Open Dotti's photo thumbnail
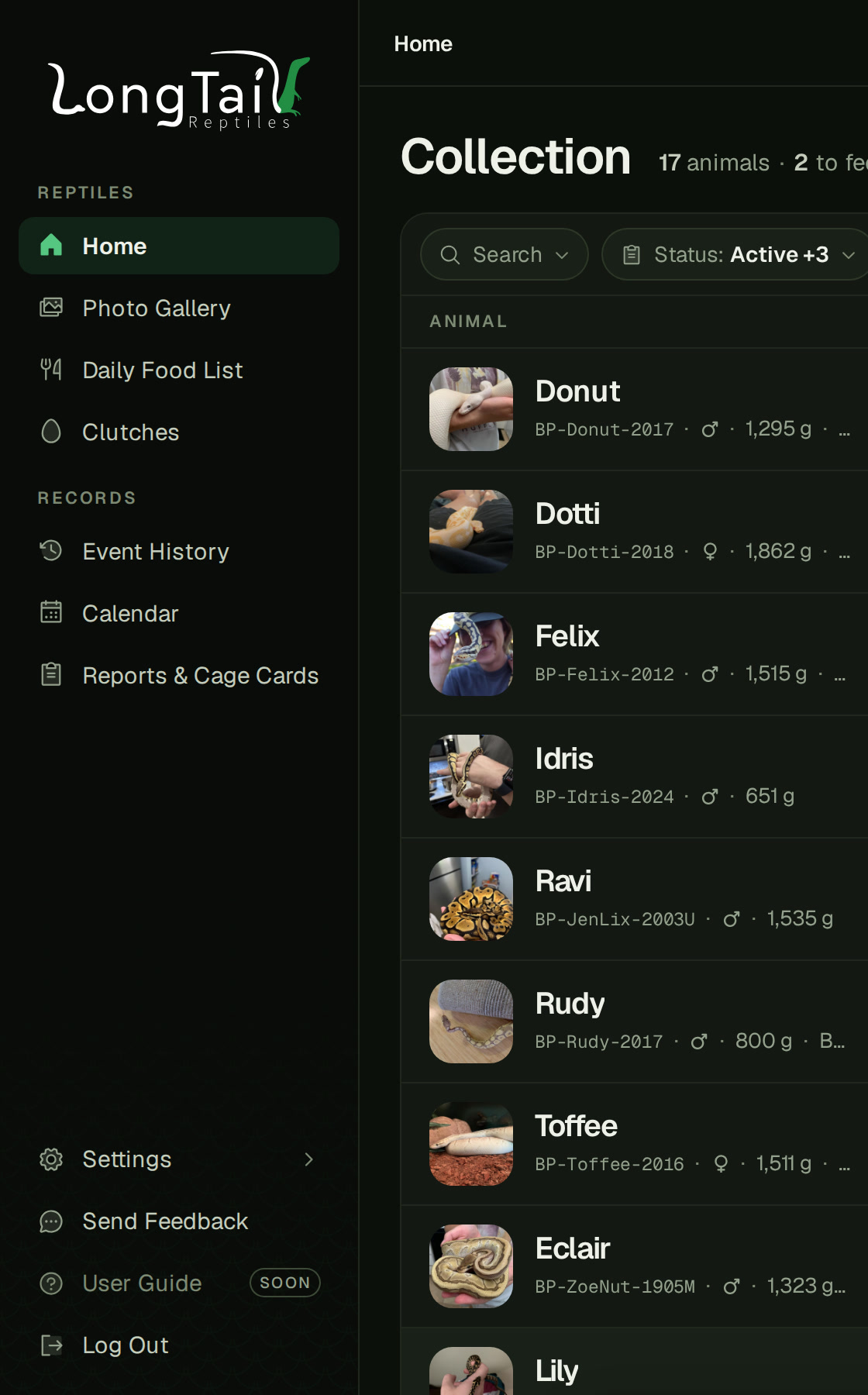The width and height of the screenshot is (868, 1395). (x=471, y=532)
